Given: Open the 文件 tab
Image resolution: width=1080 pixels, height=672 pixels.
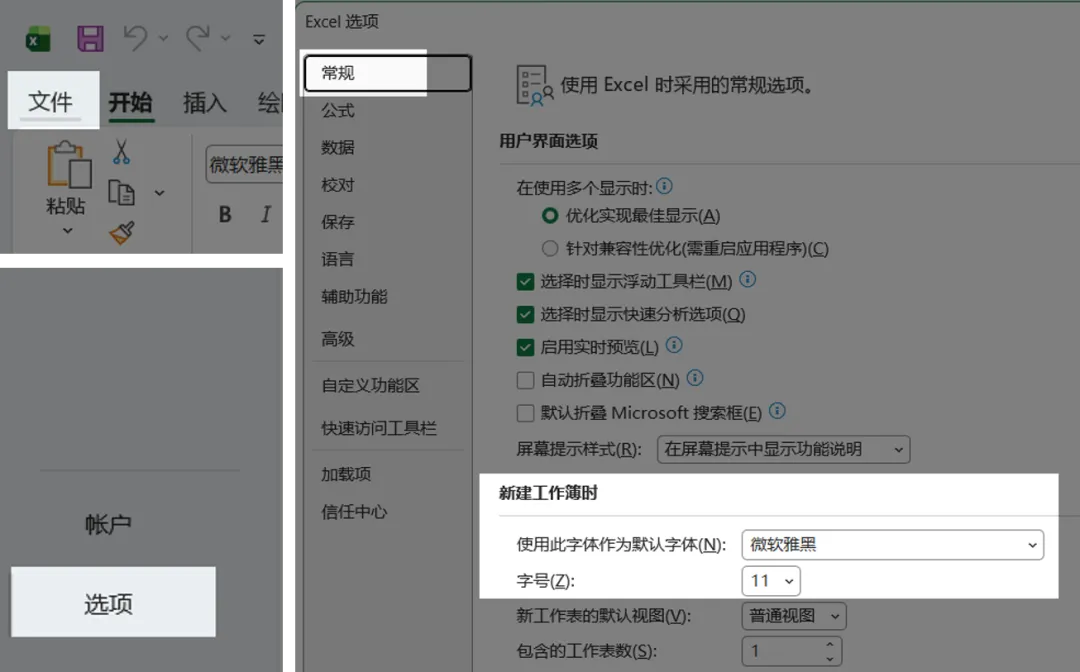Looking at the screenshot, I should tap(50, 101).
